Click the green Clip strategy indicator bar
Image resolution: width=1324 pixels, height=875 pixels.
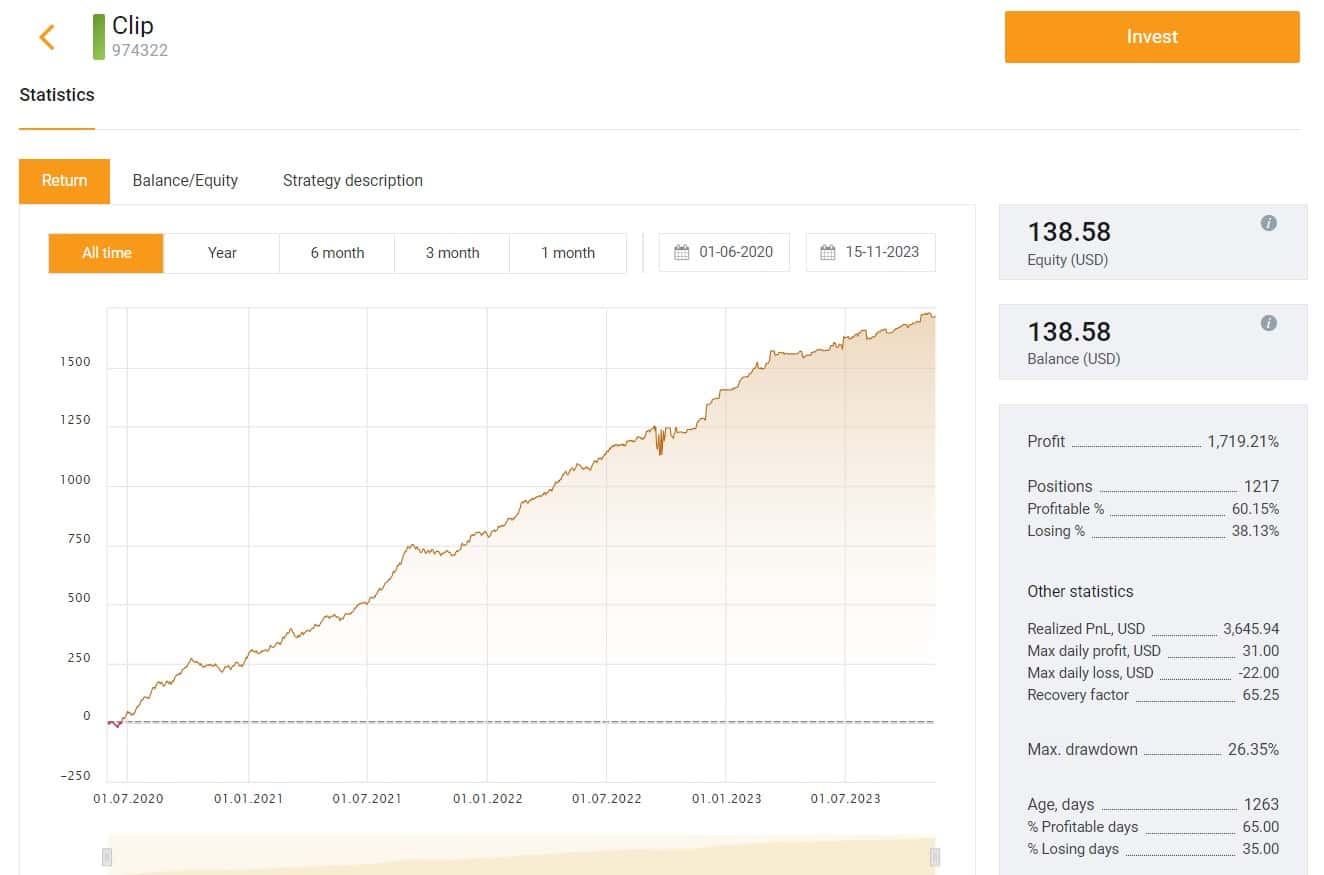click(x=99, y=37)
